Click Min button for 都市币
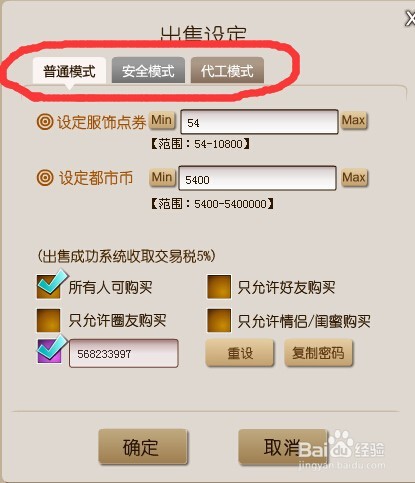This screenshot has height=483, width=415. 162,177
